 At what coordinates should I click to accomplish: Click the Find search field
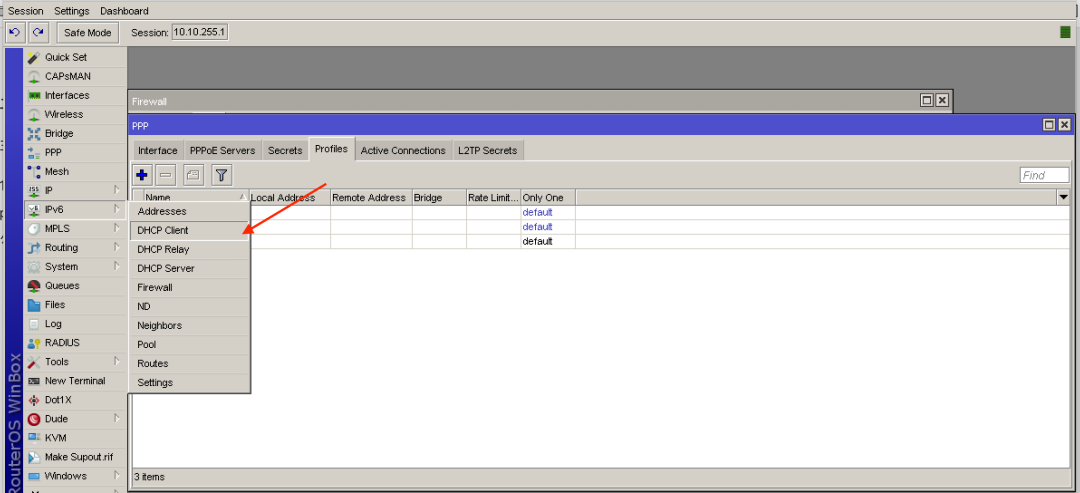tap(1044, 176)
